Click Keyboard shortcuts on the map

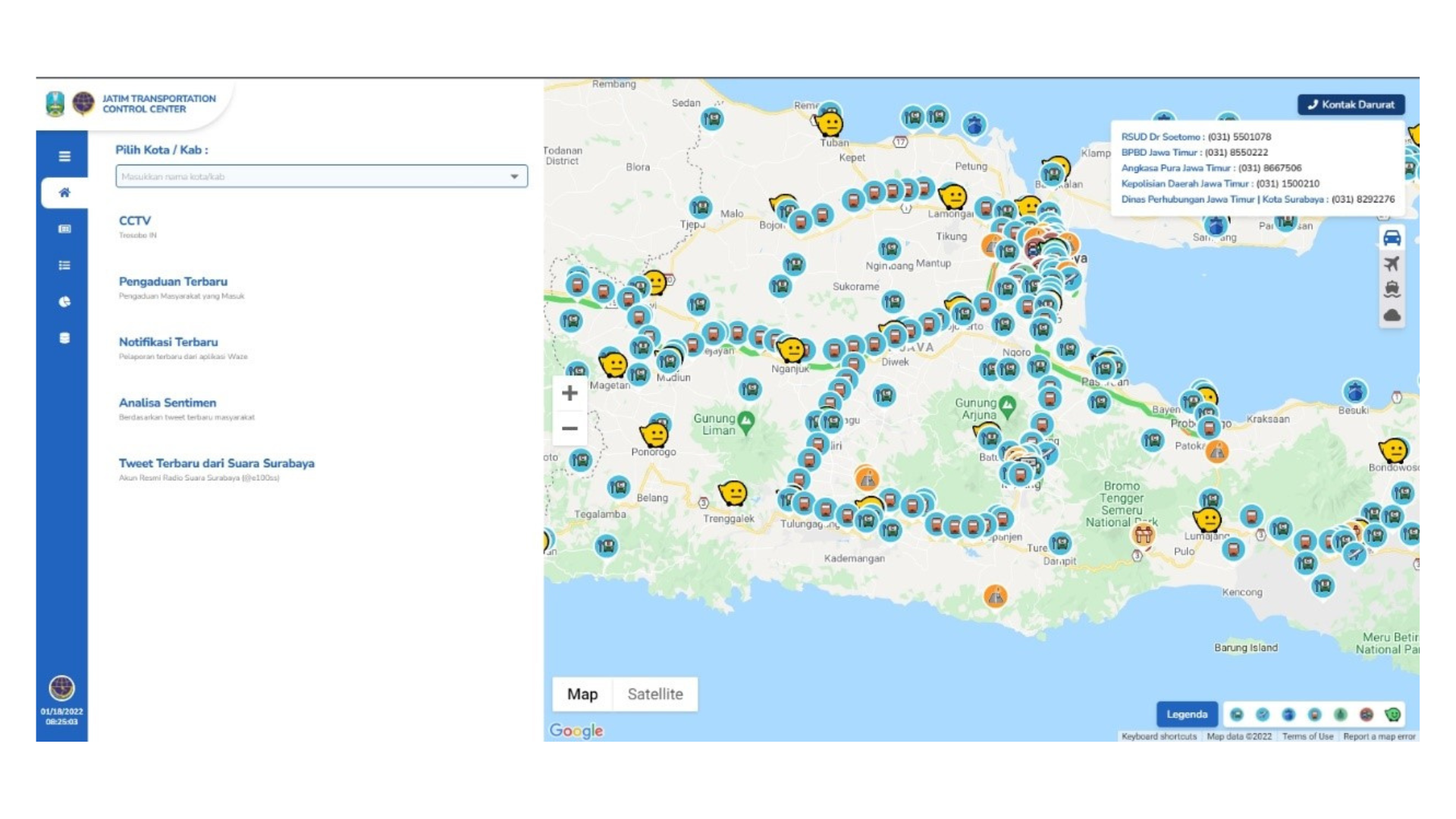tap(1159, 736)
